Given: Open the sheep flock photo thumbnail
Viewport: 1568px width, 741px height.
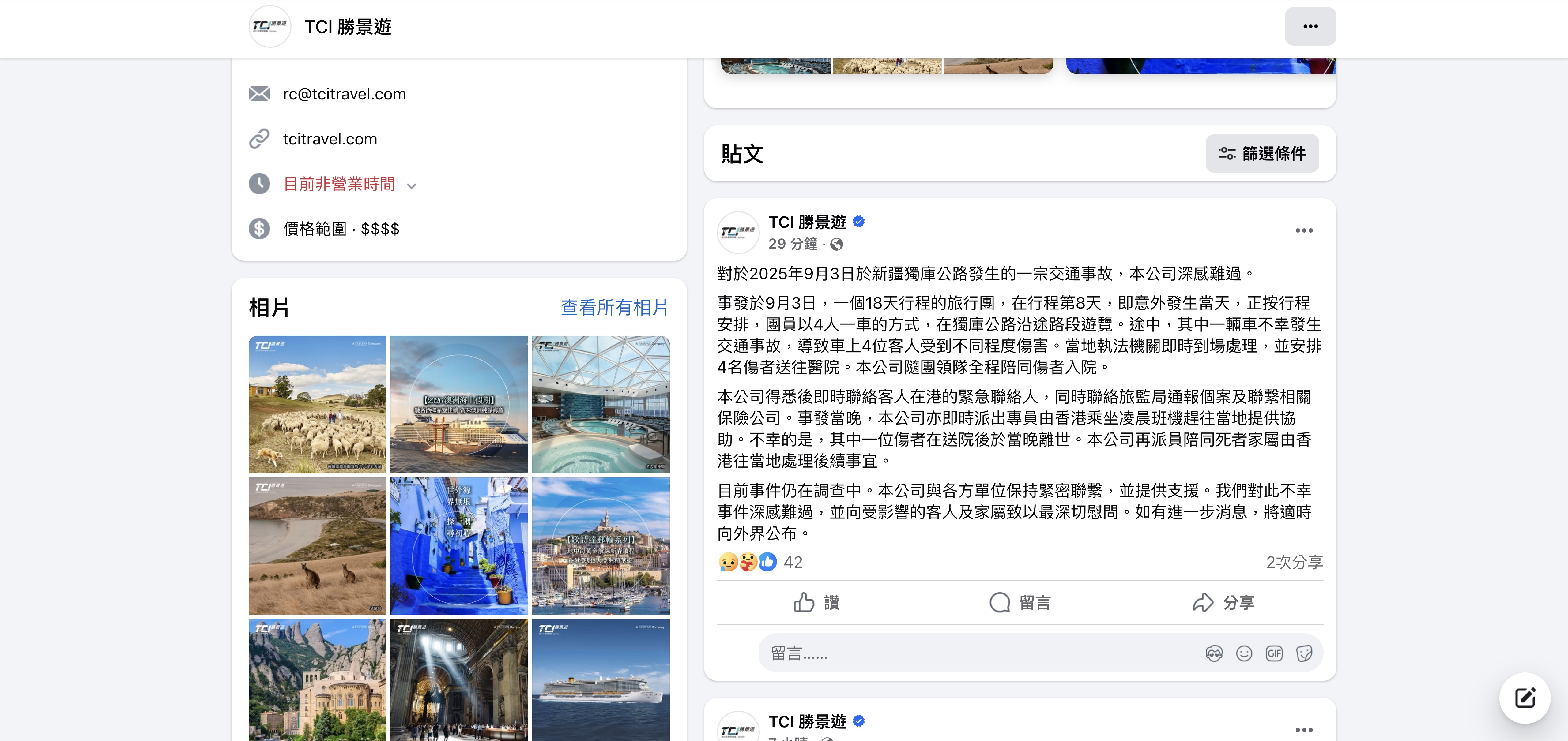Looking at the screenshot, I should (x=317, y=404).
